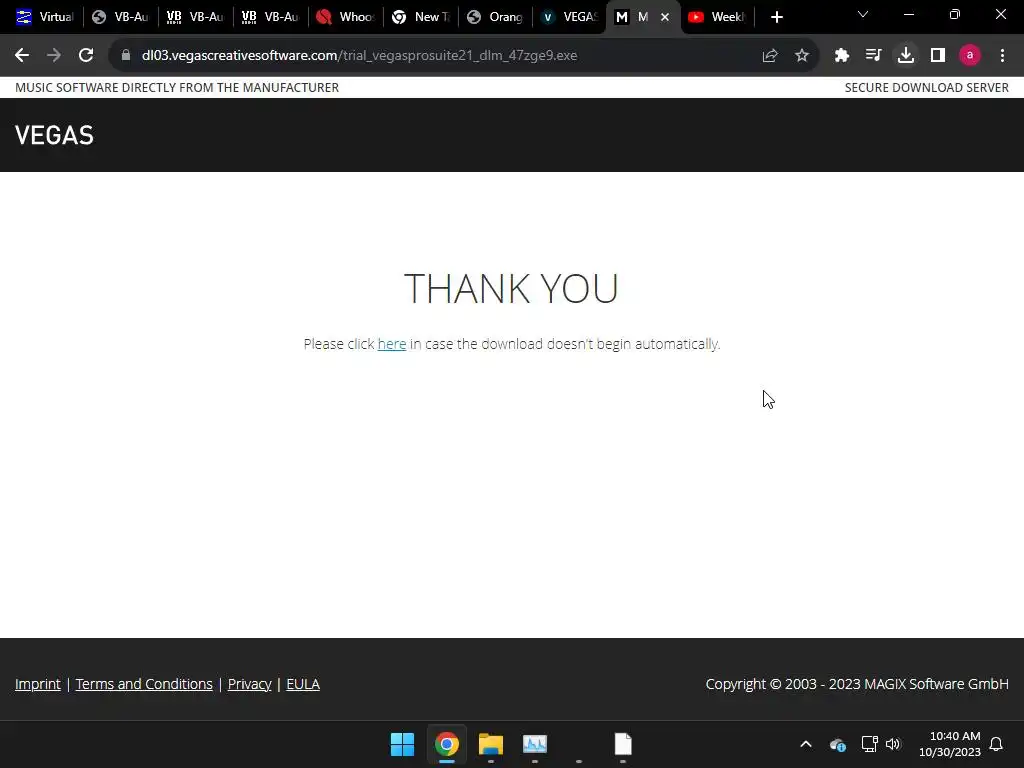Switch to the second VB-Au tab
The width and height of the screenshot is (1024, 768).
click(195, 18)
